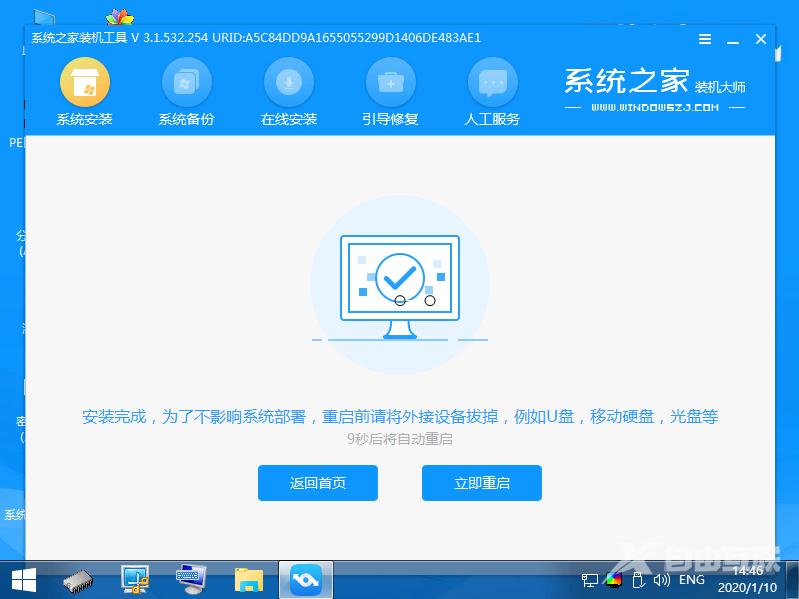The image size is (799, 599).
Task: Open the hamburger menu in title bar
Action: pyautogui.click(x=705, y=39)
